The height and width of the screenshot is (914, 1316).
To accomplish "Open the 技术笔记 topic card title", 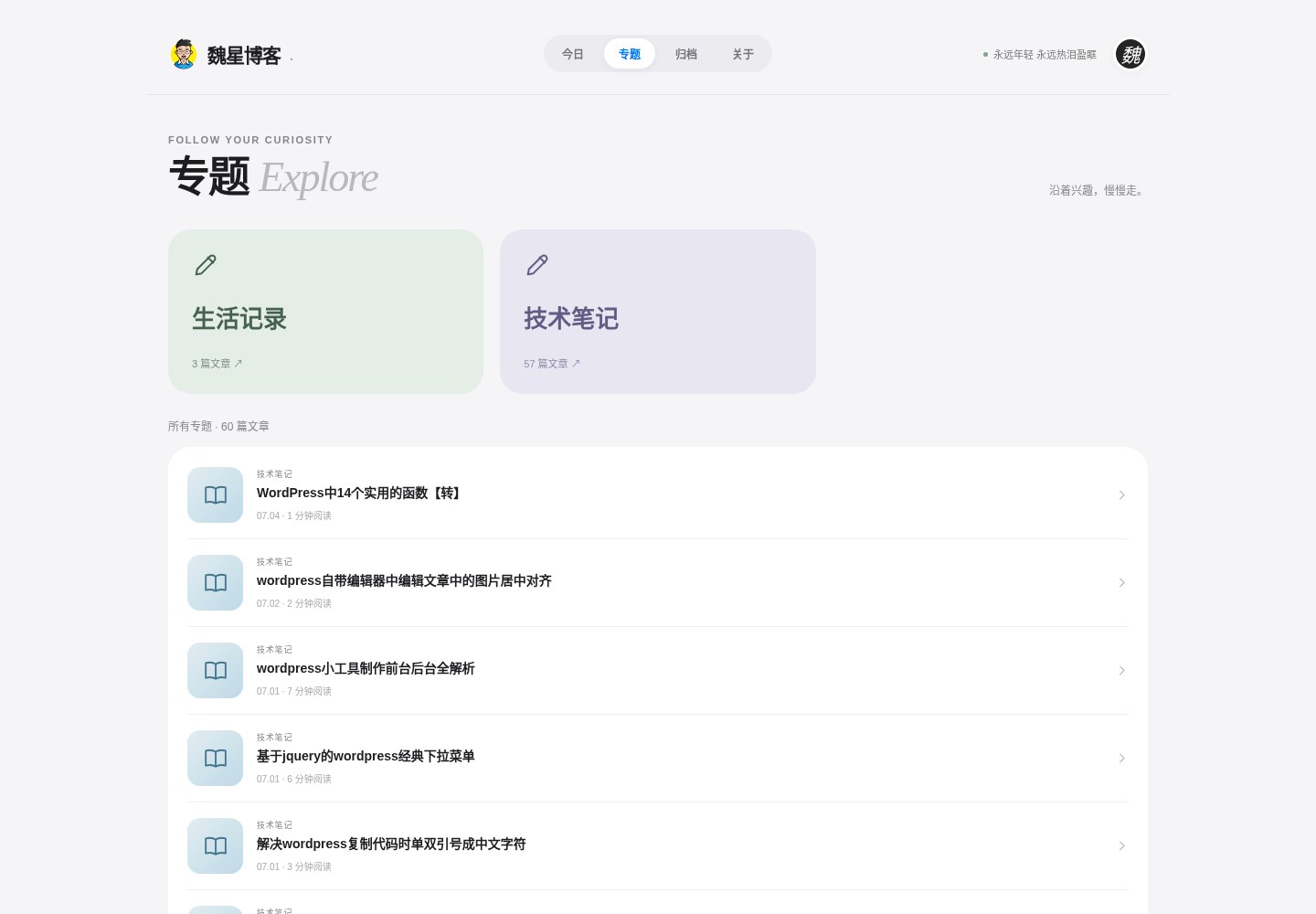I will [571, 319].
